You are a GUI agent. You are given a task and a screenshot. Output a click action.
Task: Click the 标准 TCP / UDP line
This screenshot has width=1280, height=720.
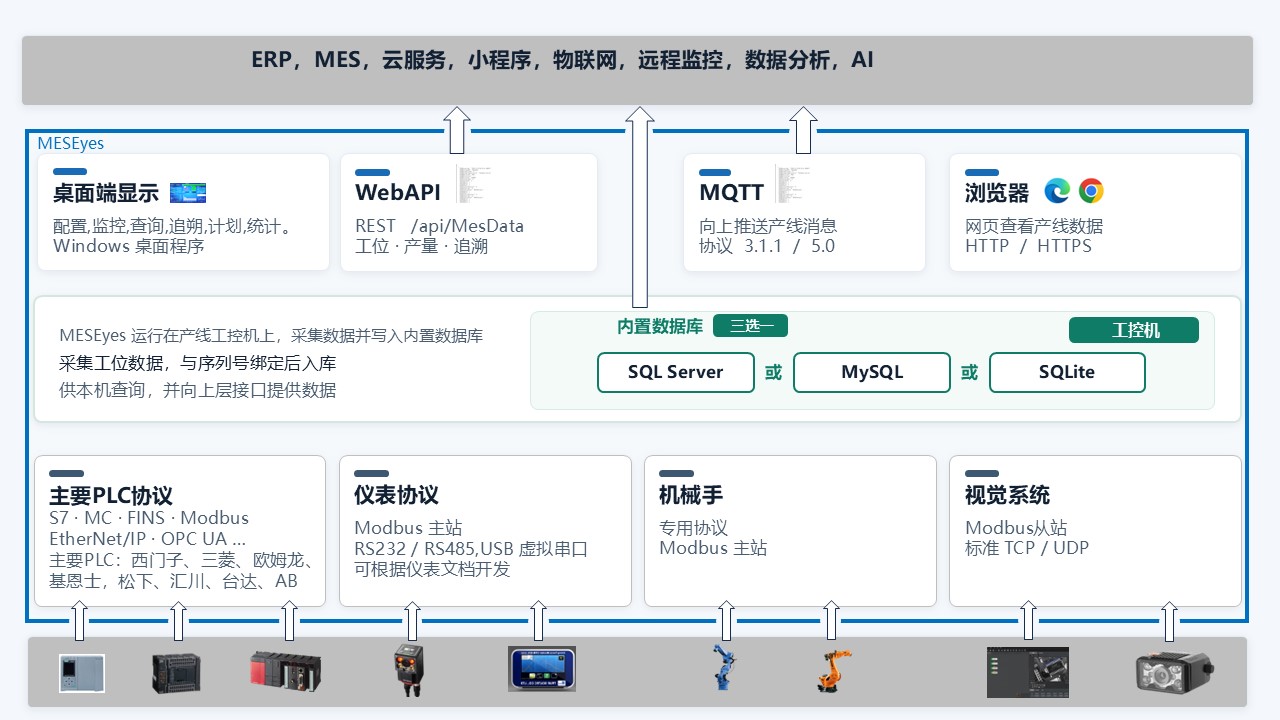[x=1027, y=548]
